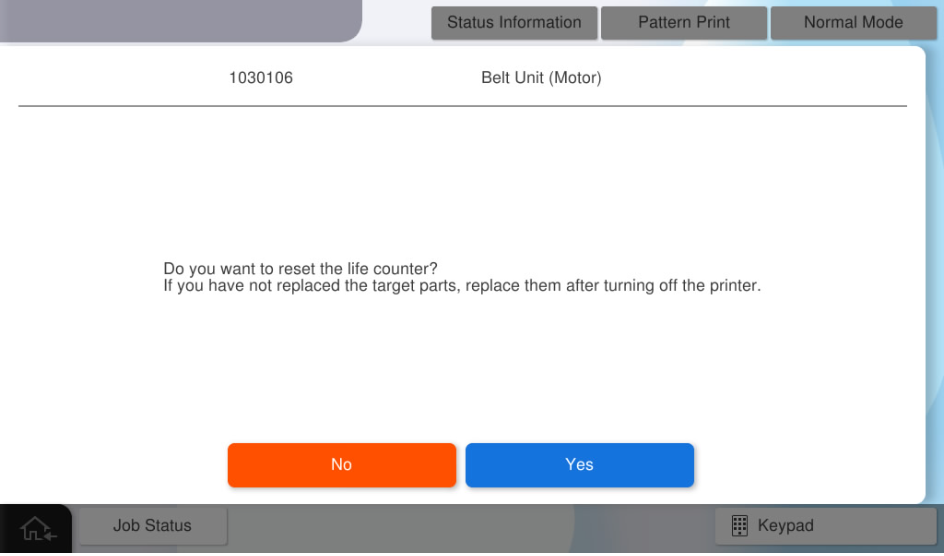Open the Job Status screen
This screenshot has width=944, height=556.
coord(152,526)
